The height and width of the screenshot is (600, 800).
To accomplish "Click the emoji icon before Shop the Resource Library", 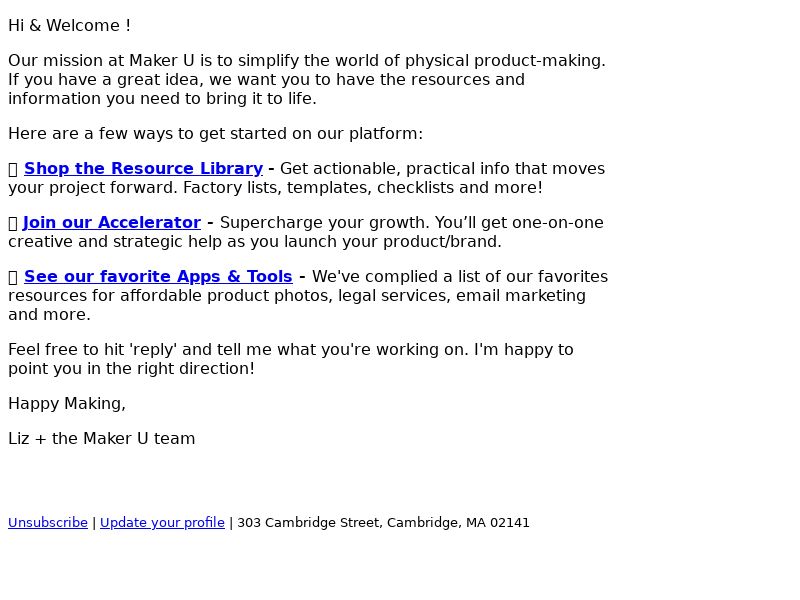I will click(x=13, y=169).
